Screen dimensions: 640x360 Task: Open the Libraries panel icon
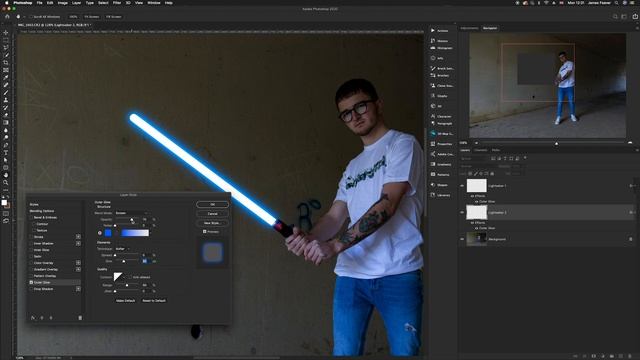433,195
